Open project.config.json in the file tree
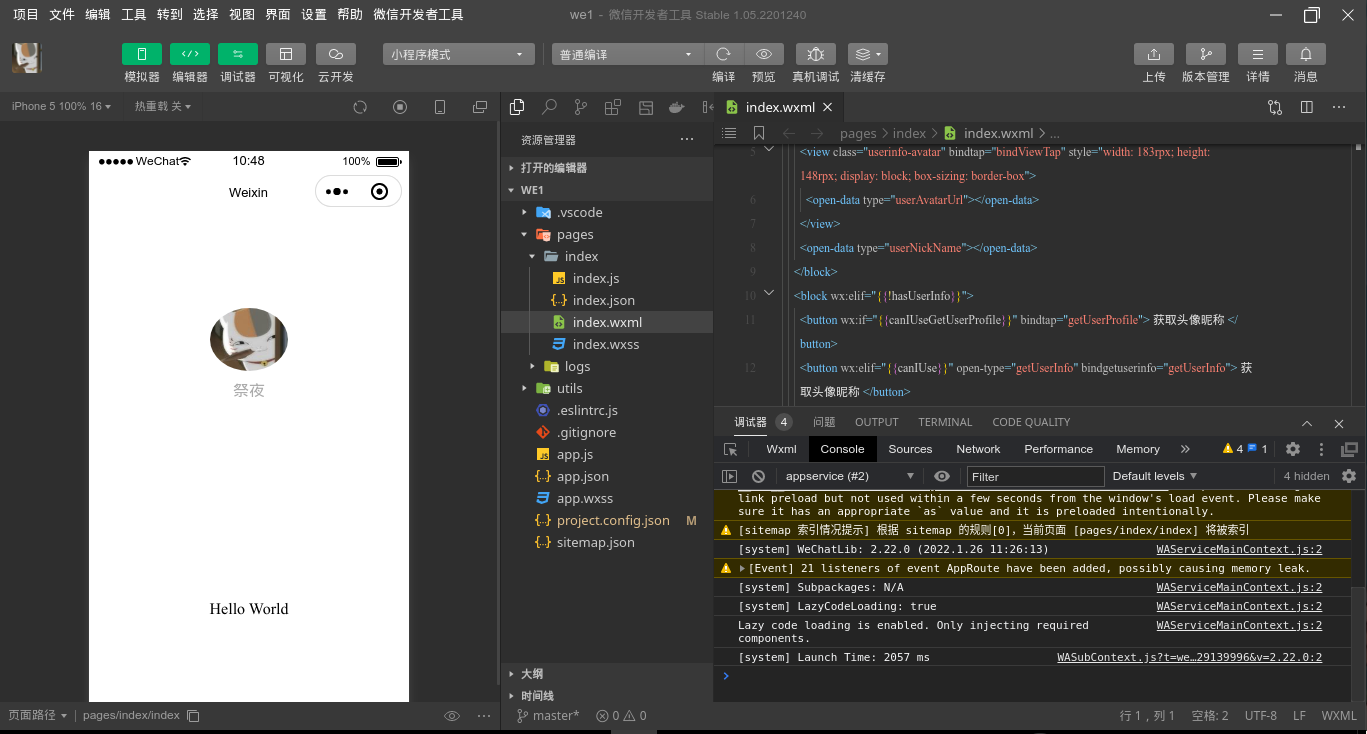Viewport: 1367px width, 734px height. tap(607, 520)
